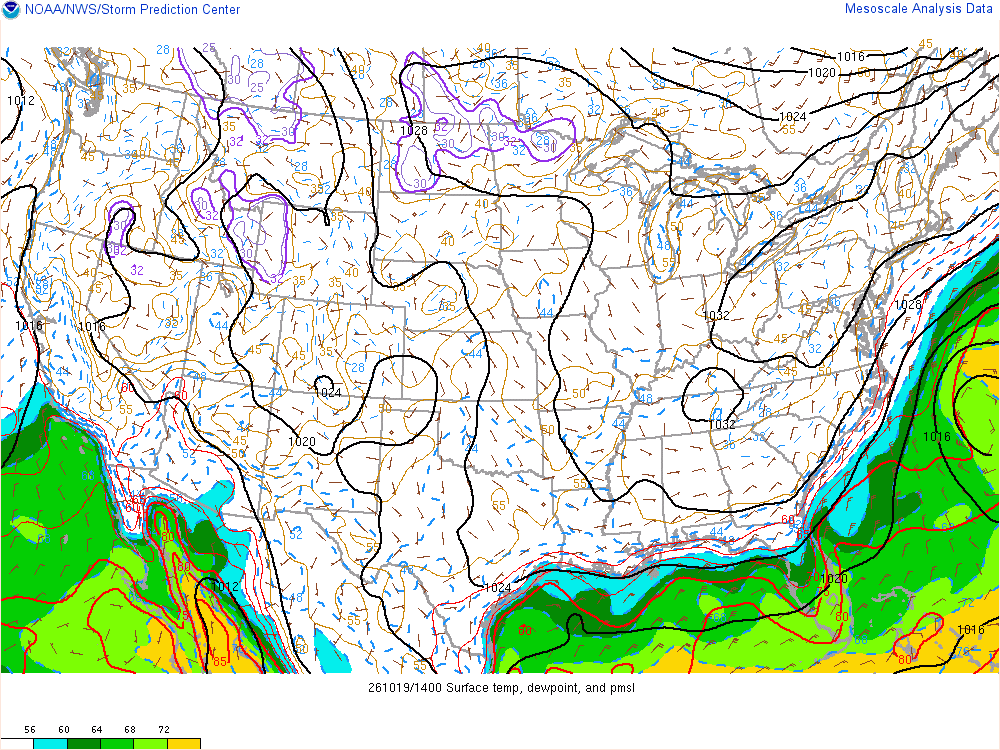This screenshot has height=750, width=1000.
Task: Pick the medium green legend swatch
Action: pos(117,744)
